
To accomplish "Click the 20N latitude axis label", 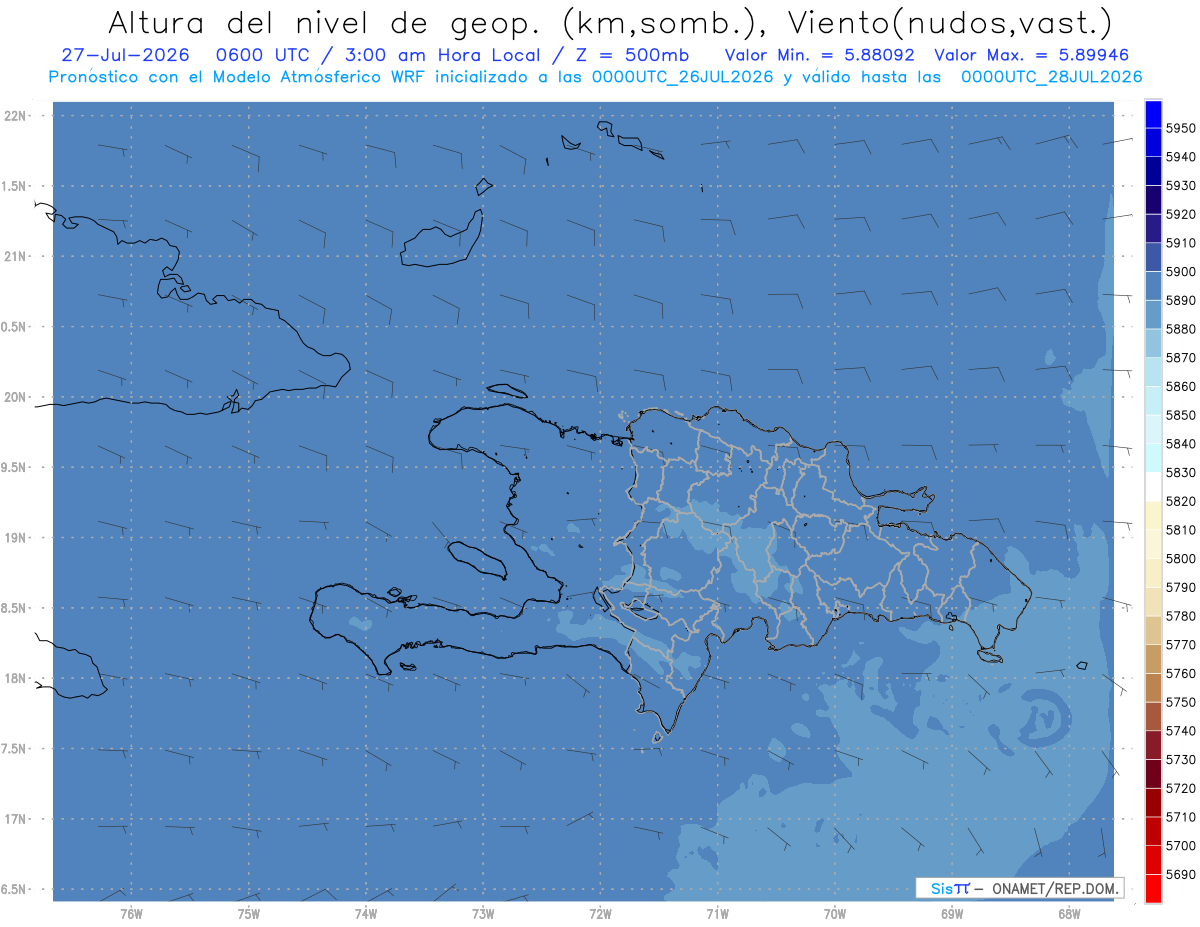I will (15, 397).
